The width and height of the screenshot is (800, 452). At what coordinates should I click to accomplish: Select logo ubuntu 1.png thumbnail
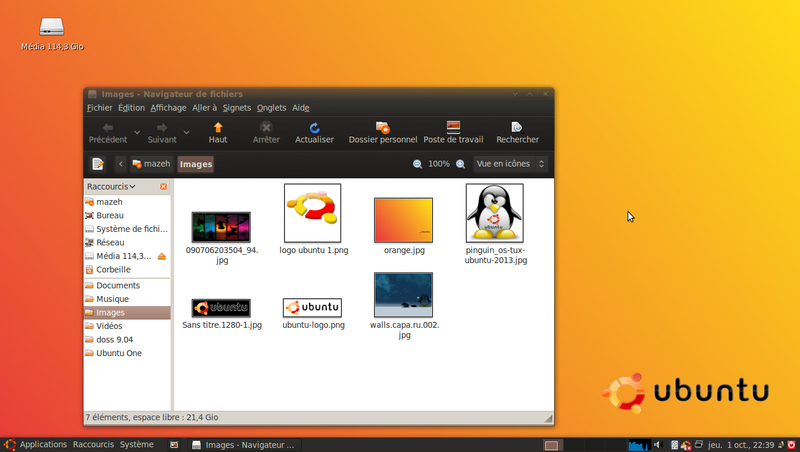click(313, 213)
